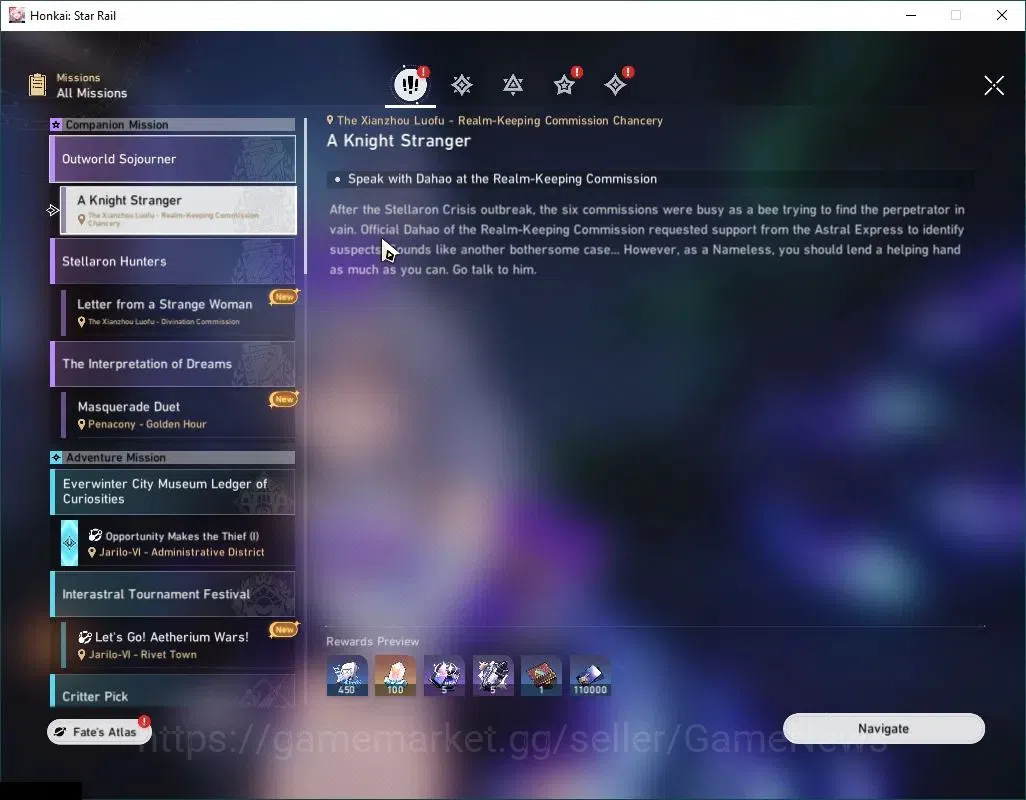The height and width of the screenshot is (800, 1026).
Task: Select Letter from a Strange Woman mission
Action: (x=178, y=312)
